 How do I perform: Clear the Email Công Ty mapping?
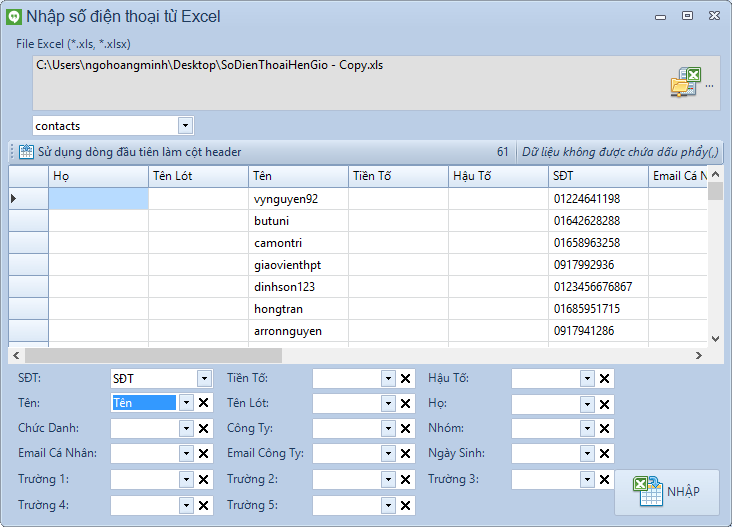406,453
